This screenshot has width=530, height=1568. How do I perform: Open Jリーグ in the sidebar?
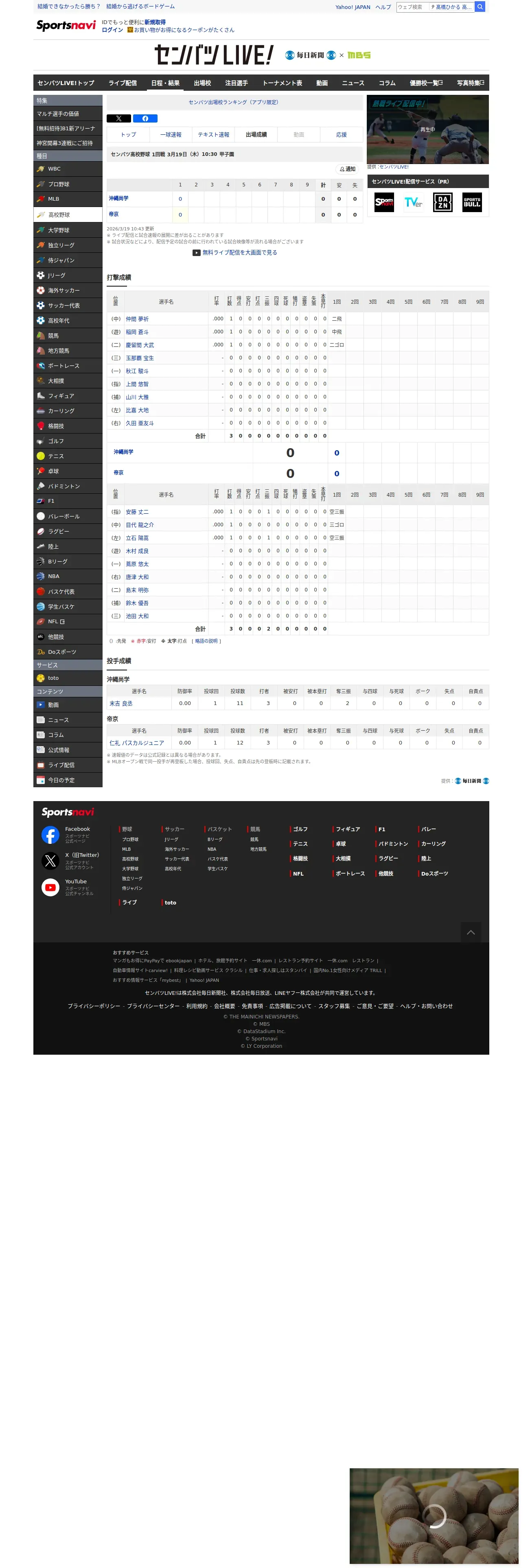click(68, 275)
